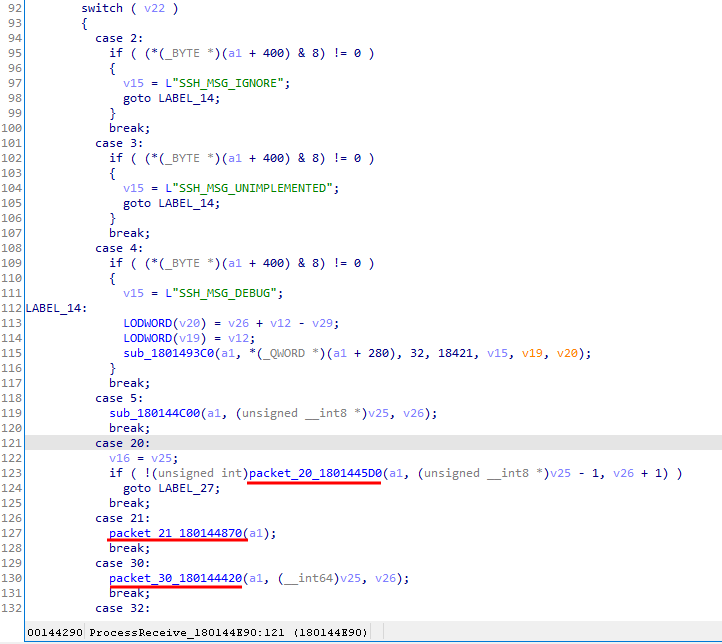Click the highlighted case 20: line
This screenshot has width=722, height=644.
tap(123, 443)
